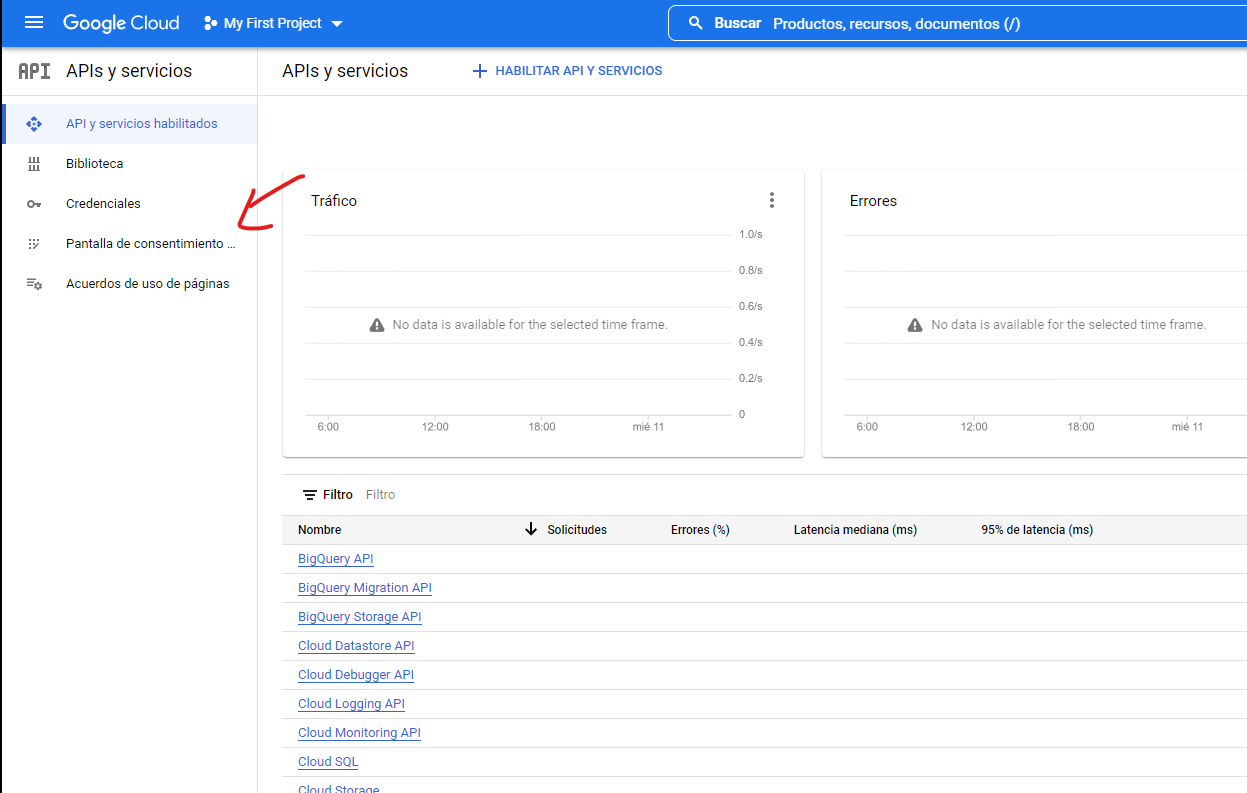Viewport: 1247px width, 793px height.
Task: Click the APIs y servicios page heading
Action: tap(345, 71)
